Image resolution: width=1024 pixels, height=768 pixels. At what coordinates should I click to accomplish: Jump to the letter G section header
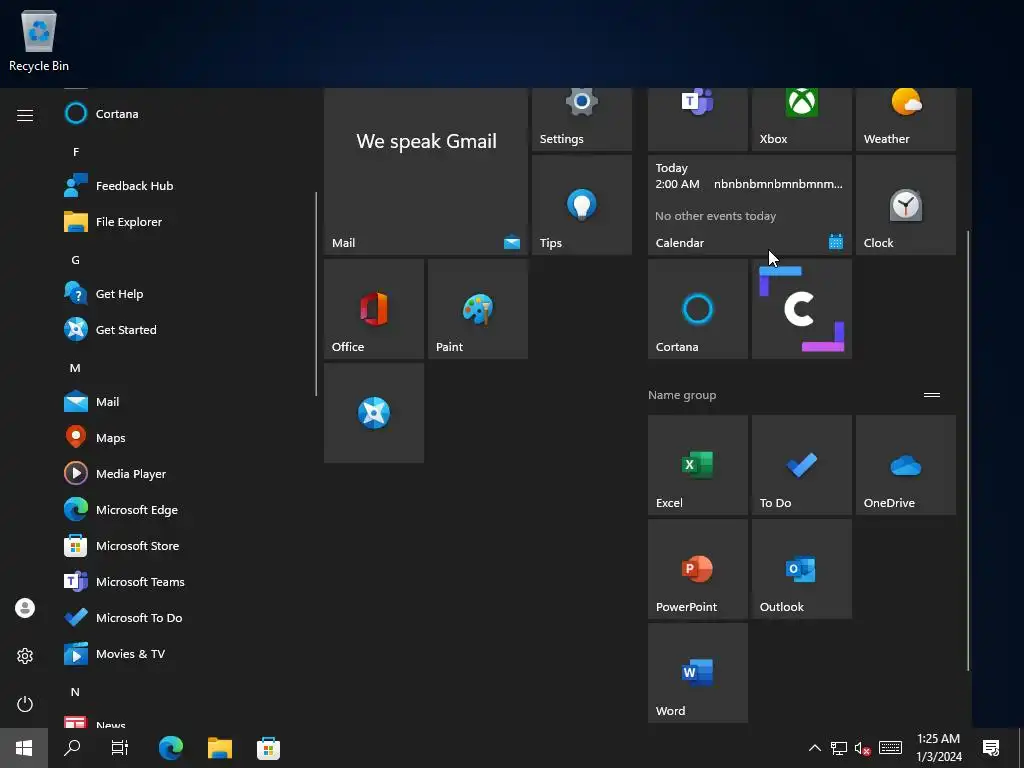pos(76,260)
